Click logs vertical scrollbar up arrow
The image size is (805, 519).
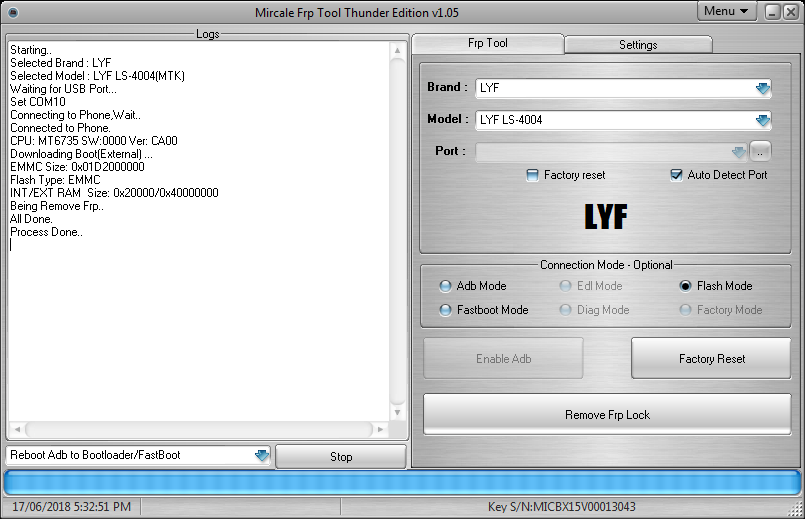397,50
